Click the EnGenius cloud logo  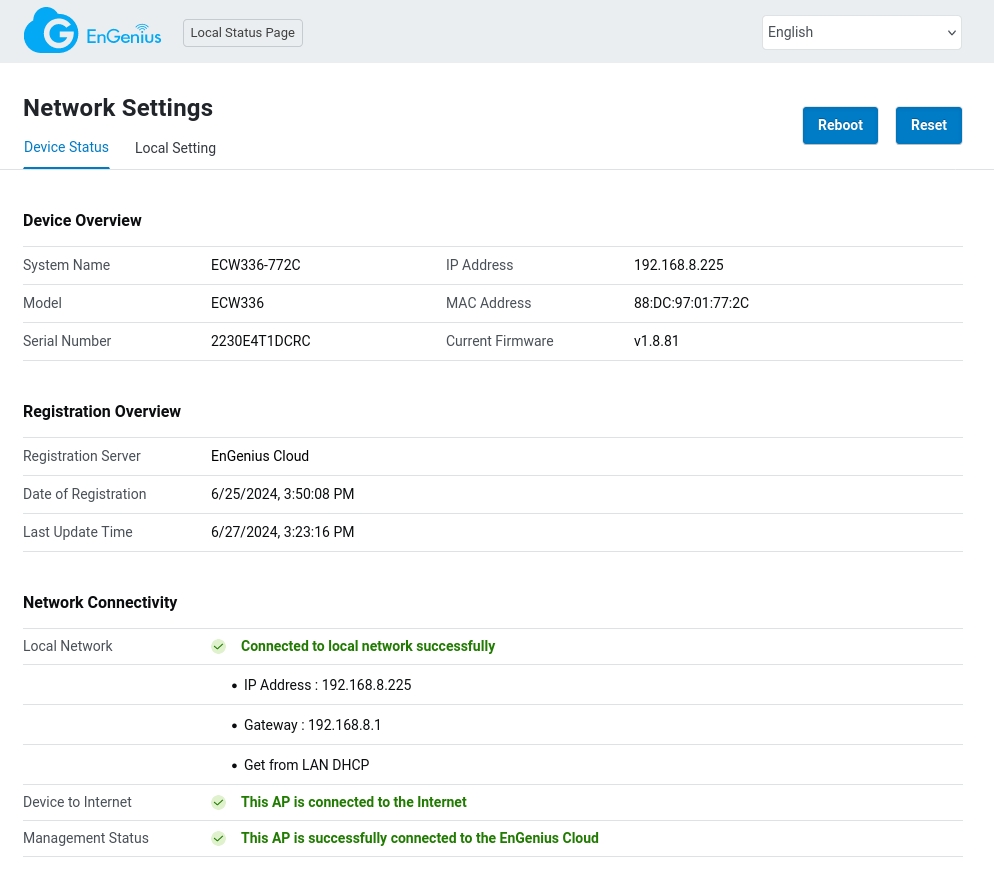[x=92, y=31]
